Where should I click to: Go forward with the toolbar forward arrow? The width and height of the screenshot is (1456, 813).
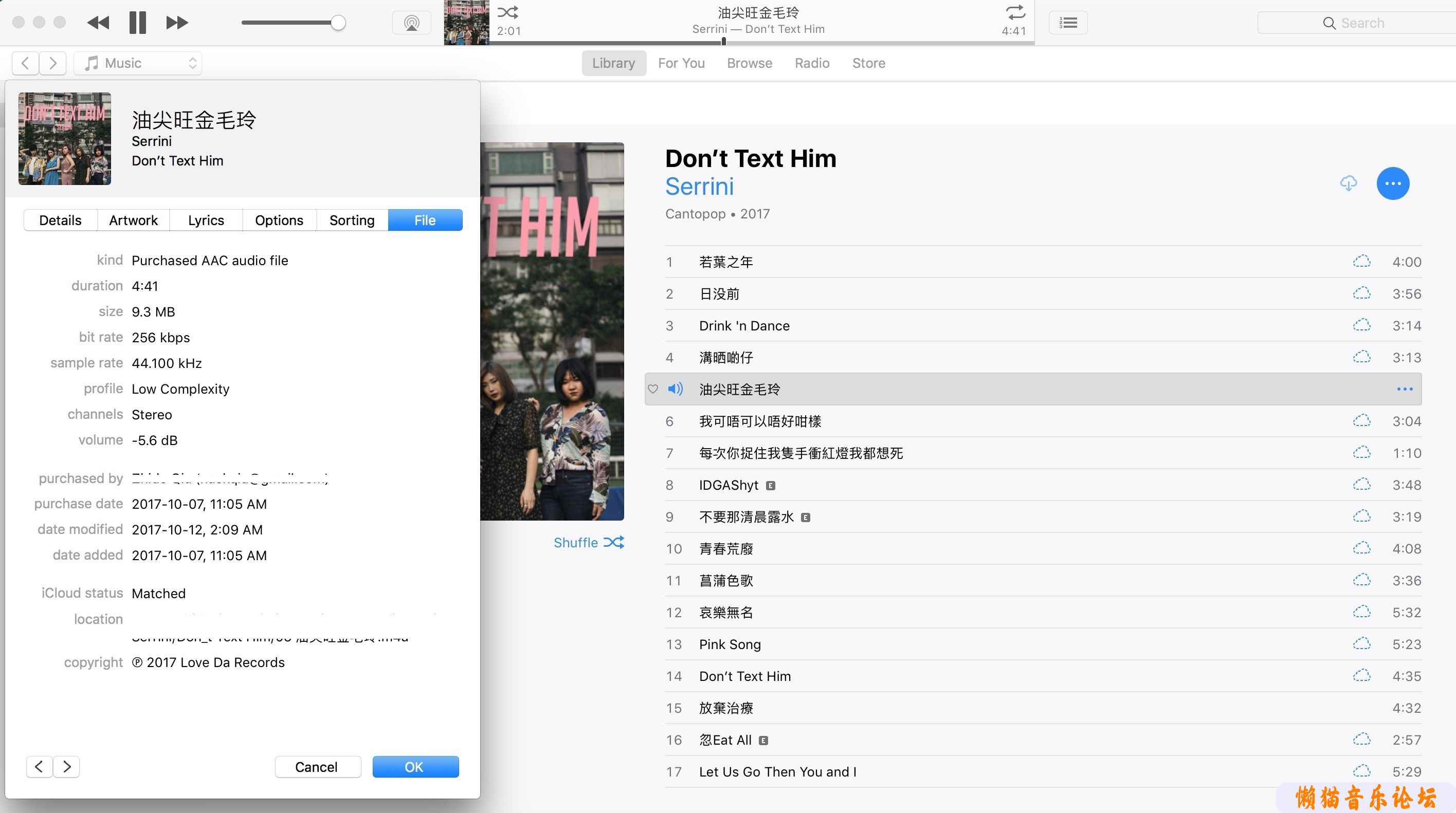[52, 63]
